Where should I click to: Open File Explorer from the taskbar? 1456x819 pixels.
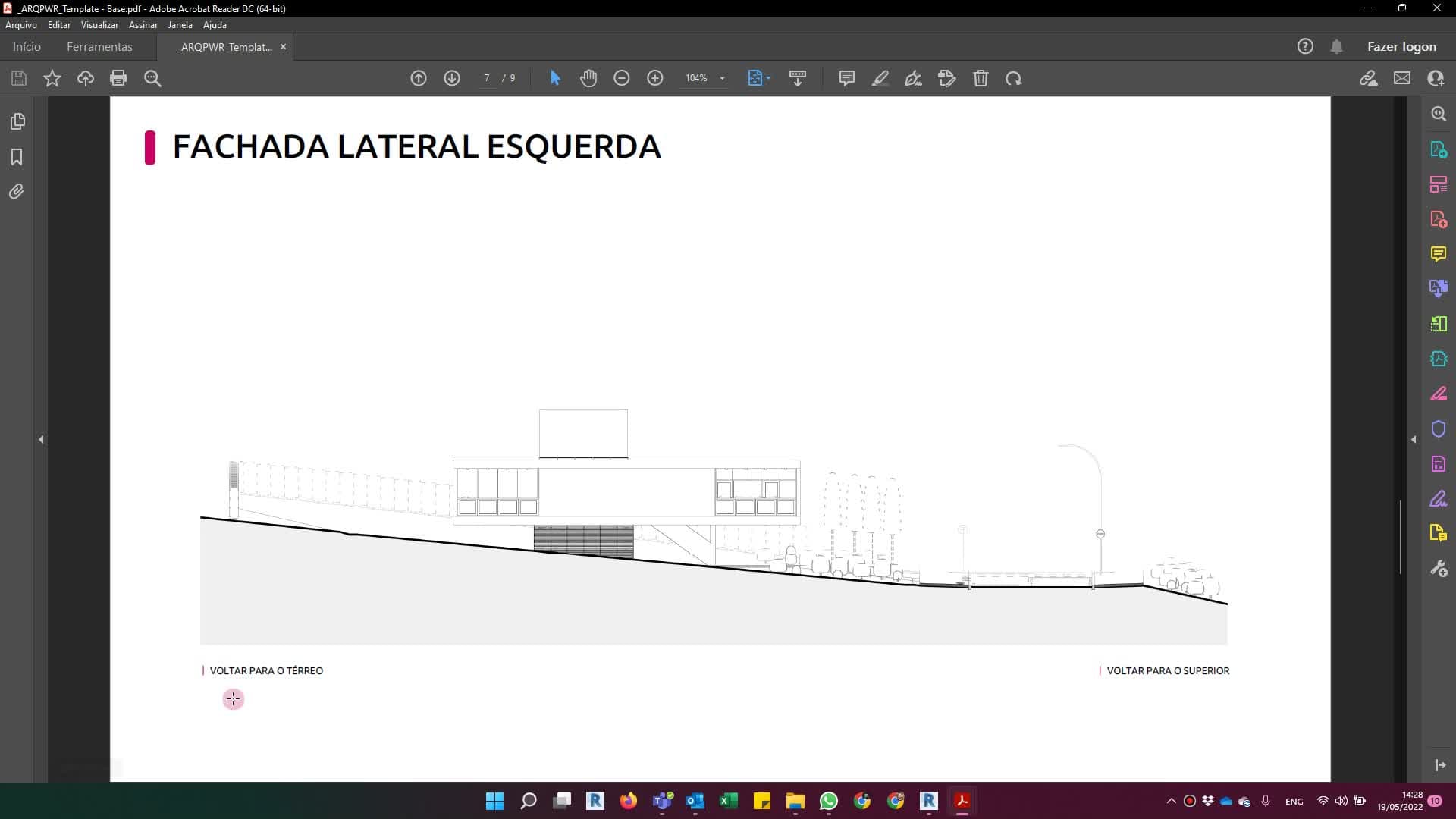(x=795, y=801)
